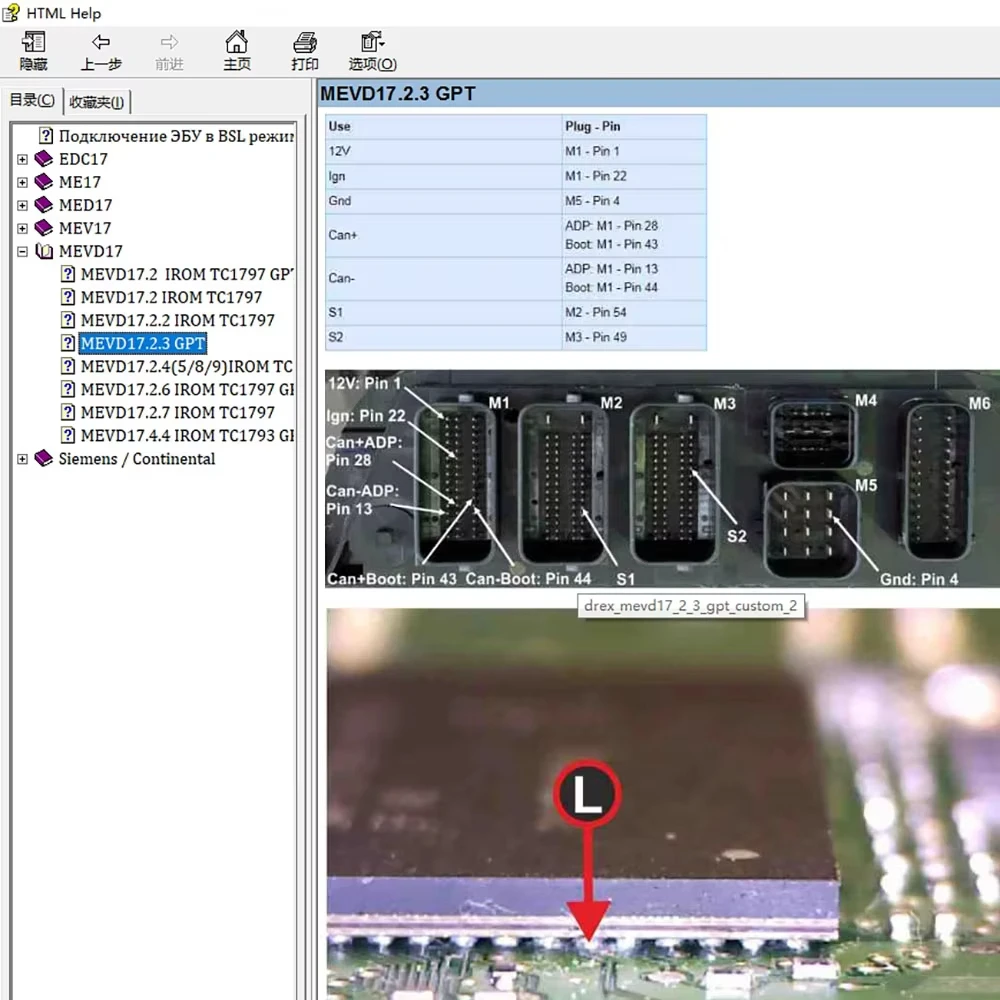Expand the MED17 tree node
Viewport: 1000px width, 1000px height.
[x=22, y=205]
